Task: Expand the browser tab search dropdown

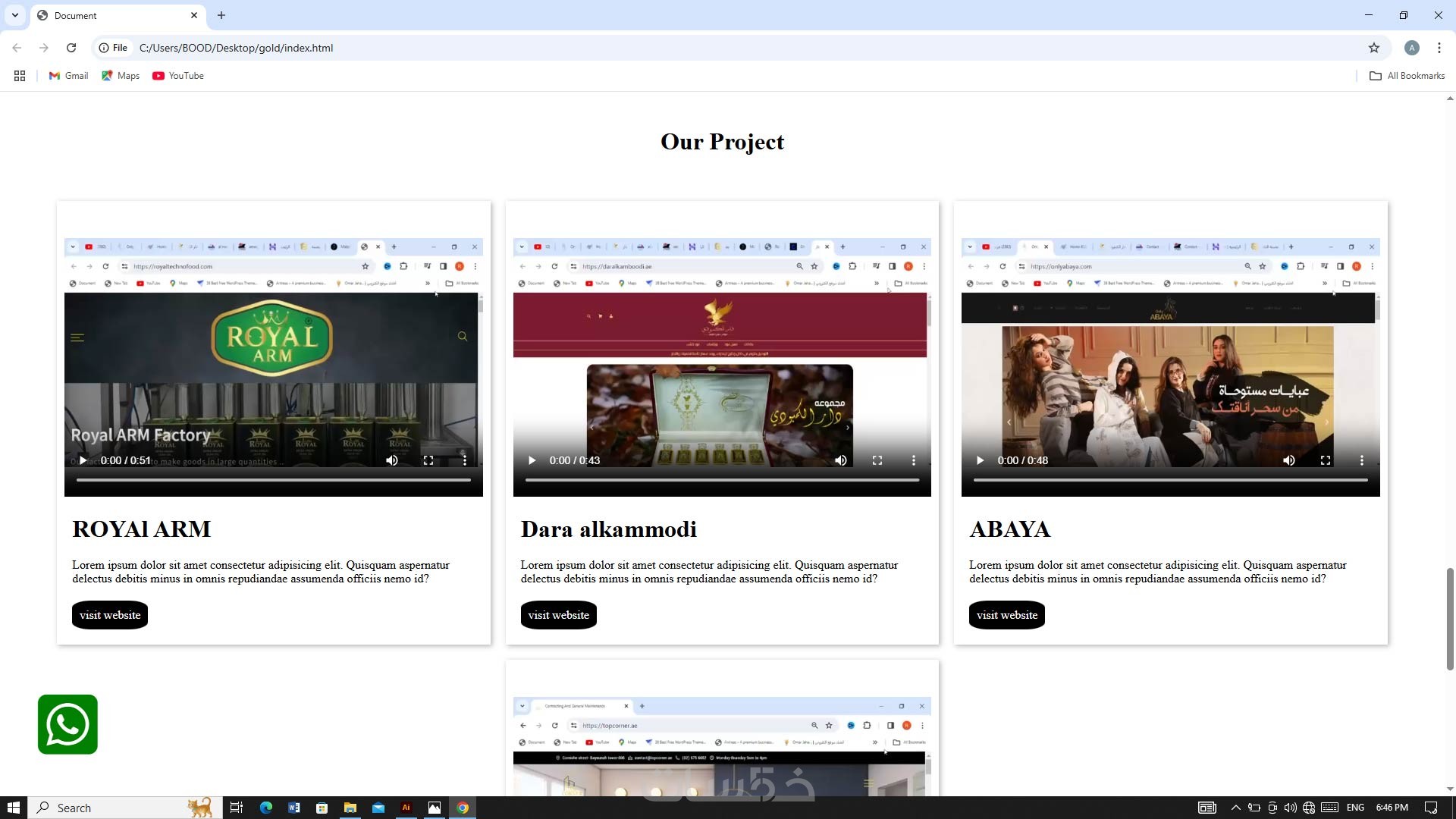Action: [x=15, y=15]
